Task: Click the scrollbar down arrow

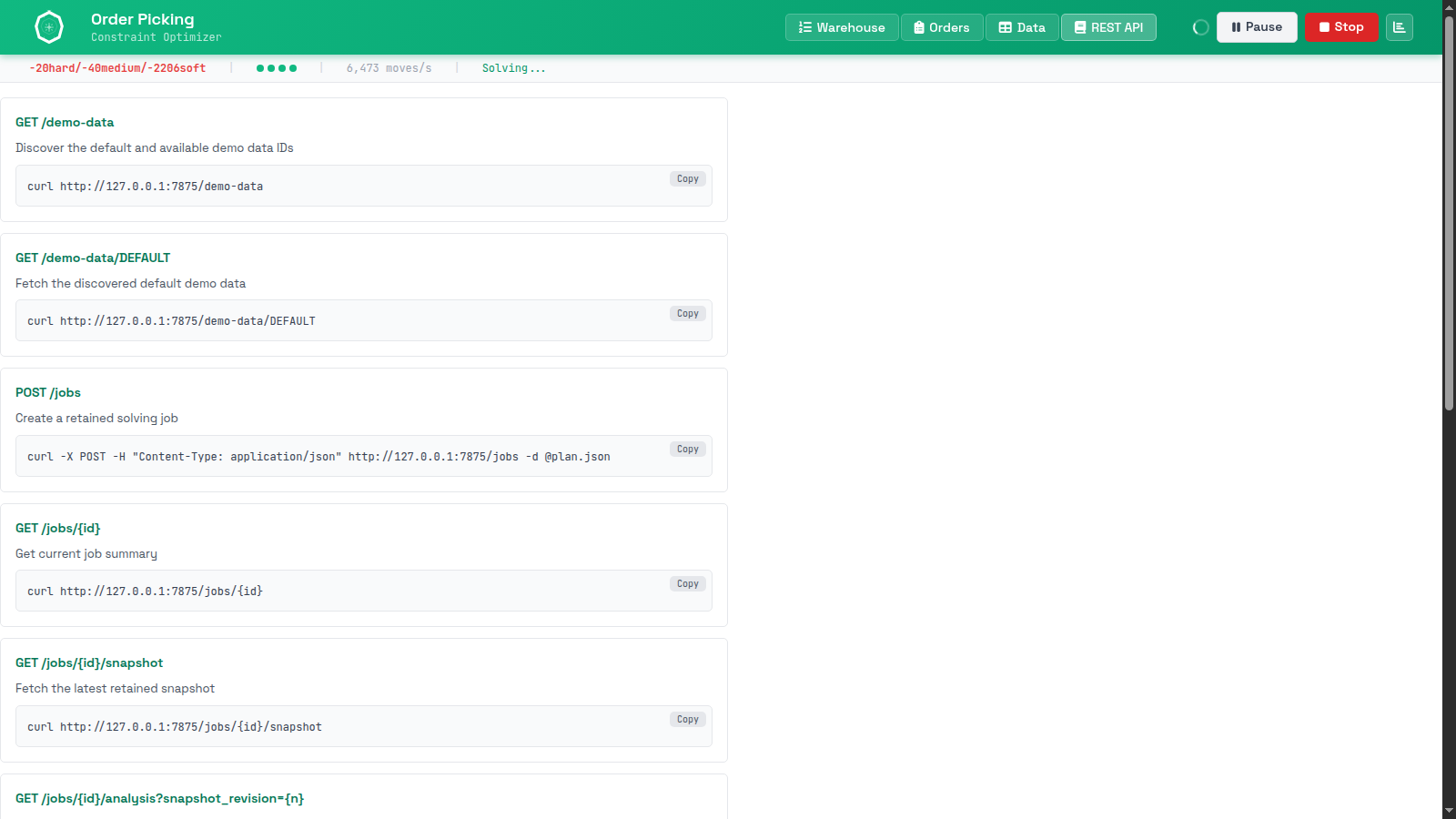Action: click(x=1449, y=811)
